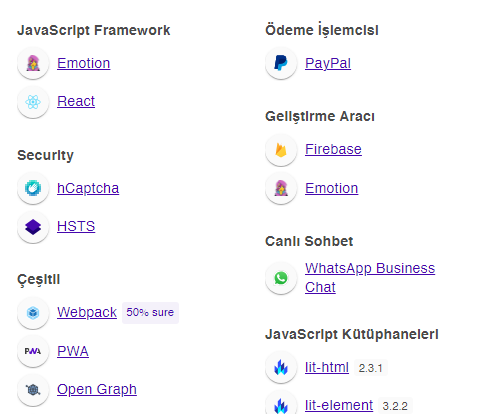The image size is (487, 414).
Task: Open the React link
Action: pos(76,101)
